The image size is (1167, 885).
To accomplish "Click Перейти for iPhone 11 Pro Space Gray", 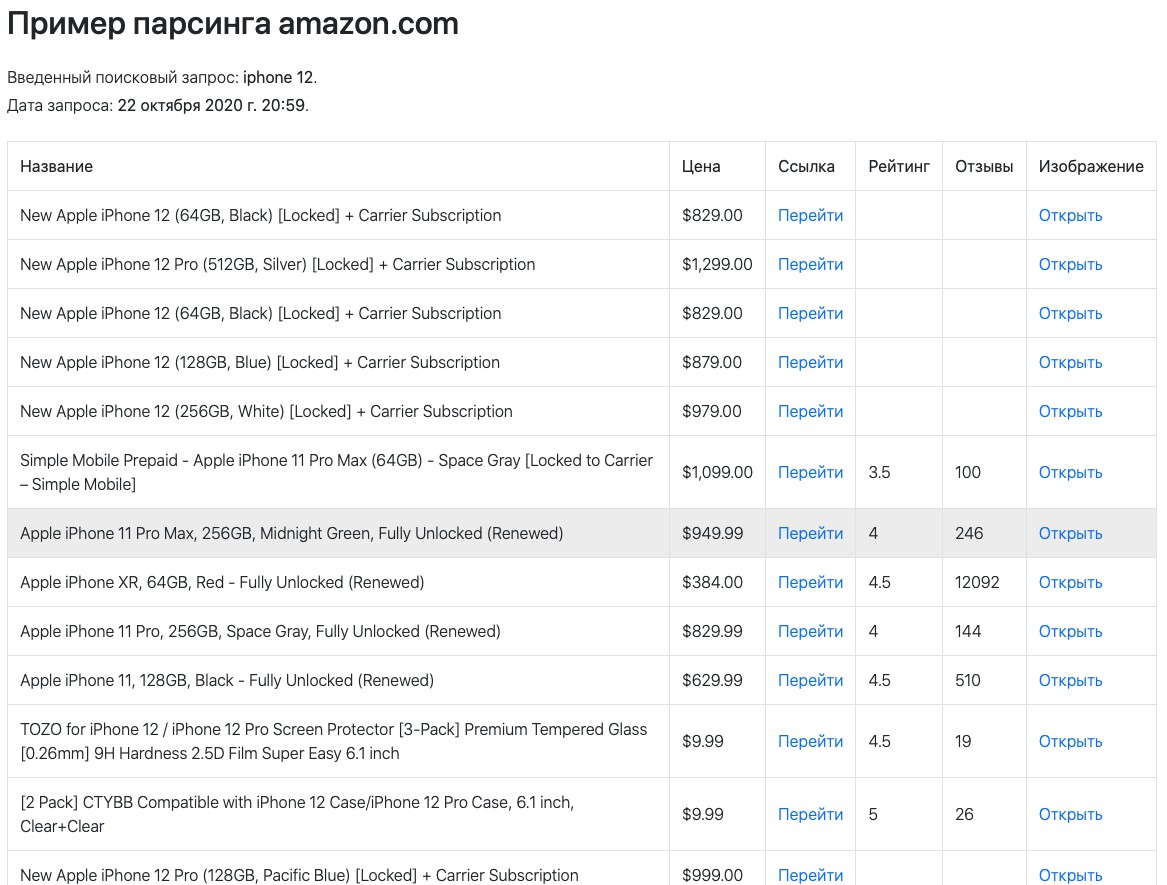I will point(810,632).
